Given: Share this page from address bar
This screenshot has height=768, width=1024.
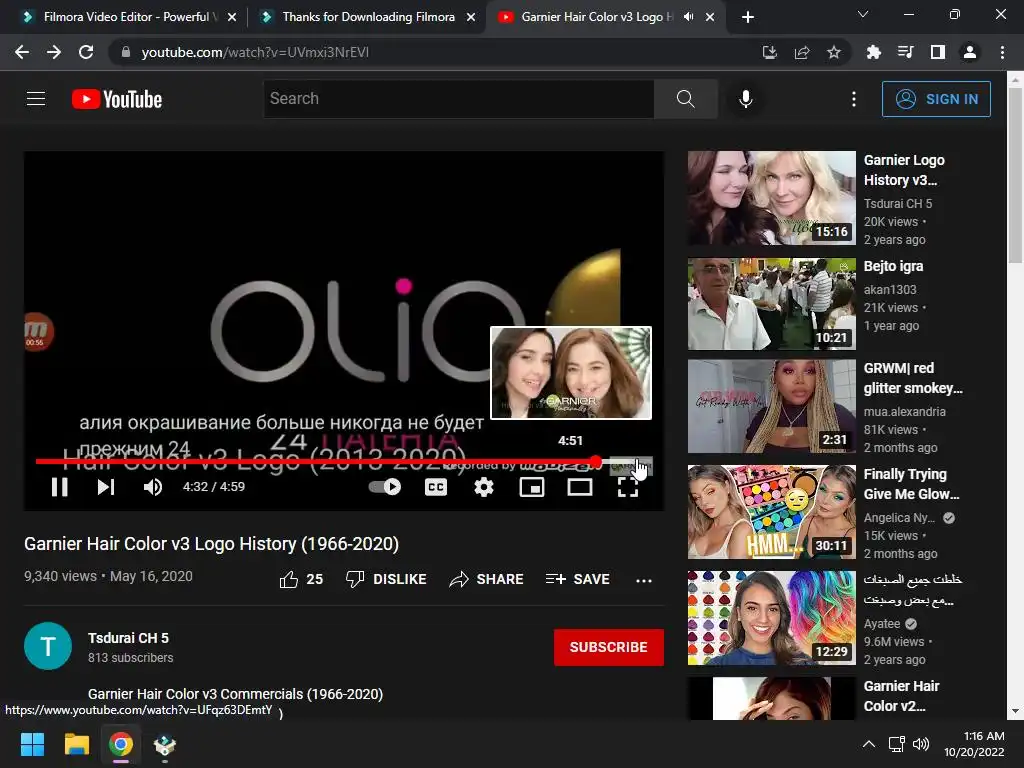Looking at the screenshot, I should tap(802, 52).
